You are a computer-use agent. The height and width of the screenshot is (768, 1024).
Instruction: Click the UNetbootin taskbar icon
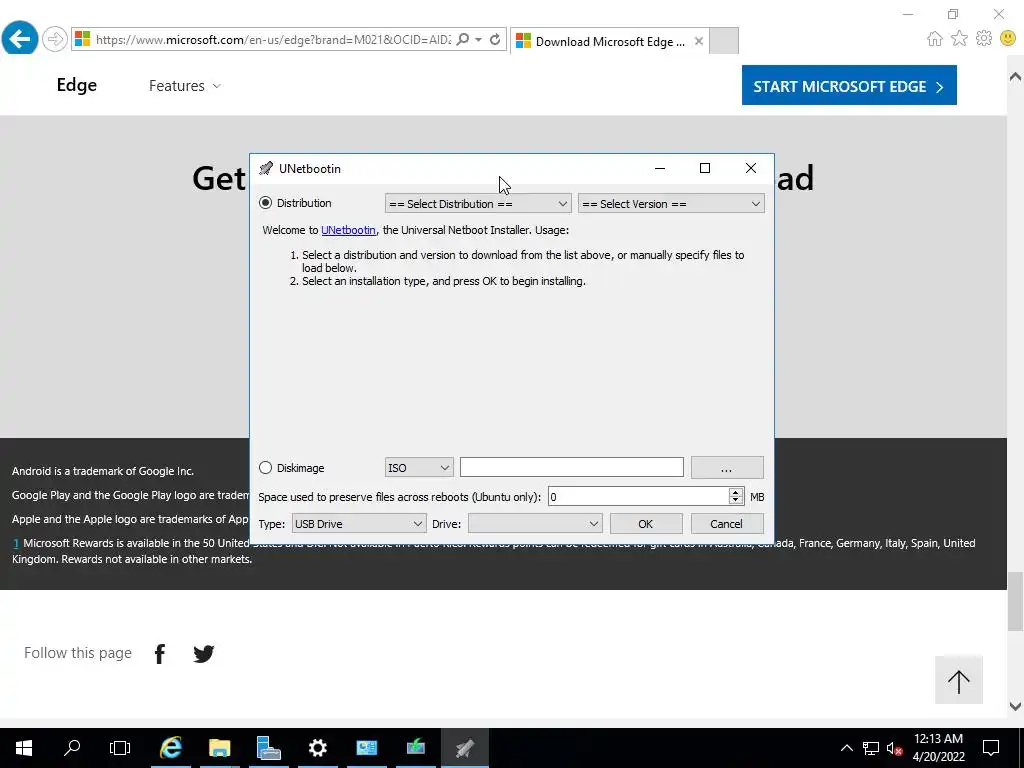click(x=464, y=748)
